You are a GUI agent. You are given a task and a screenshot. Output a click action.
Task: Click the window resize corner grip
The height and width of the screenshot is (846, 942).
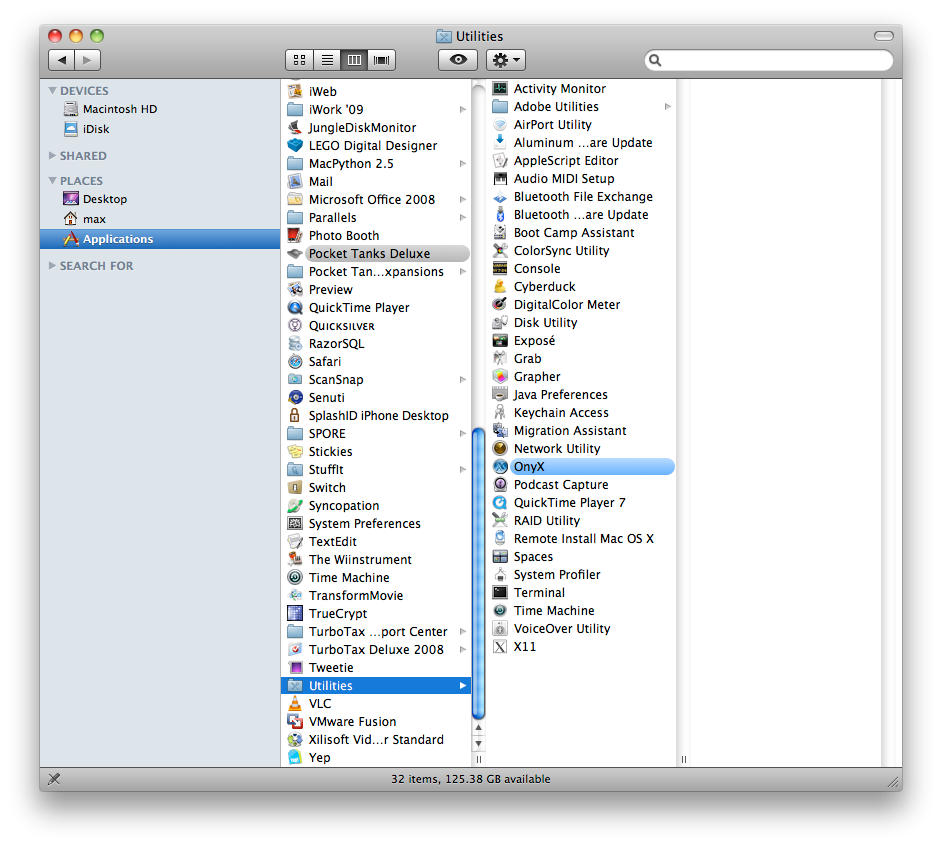coord(894,782)
